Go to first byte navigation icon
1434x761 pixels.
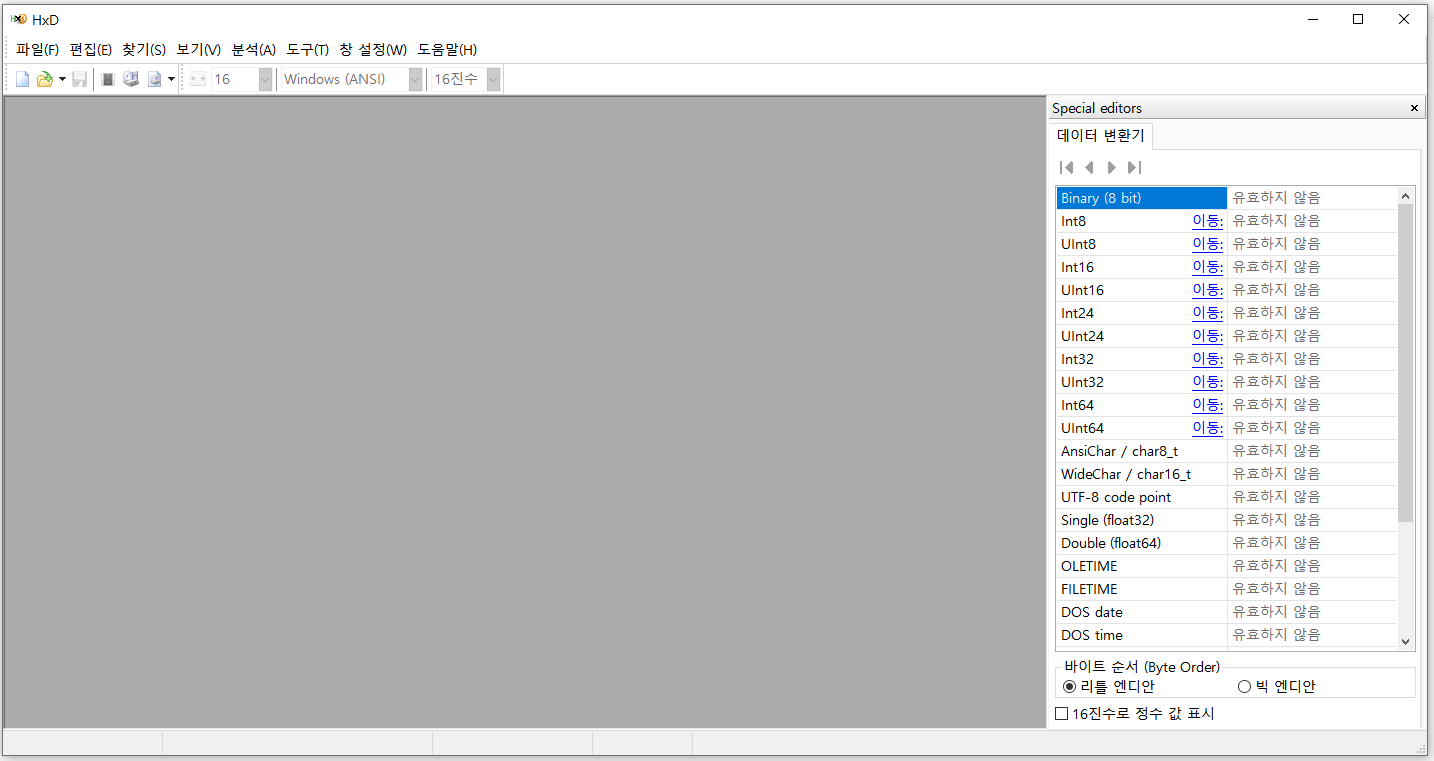(x=1066, y=168)
